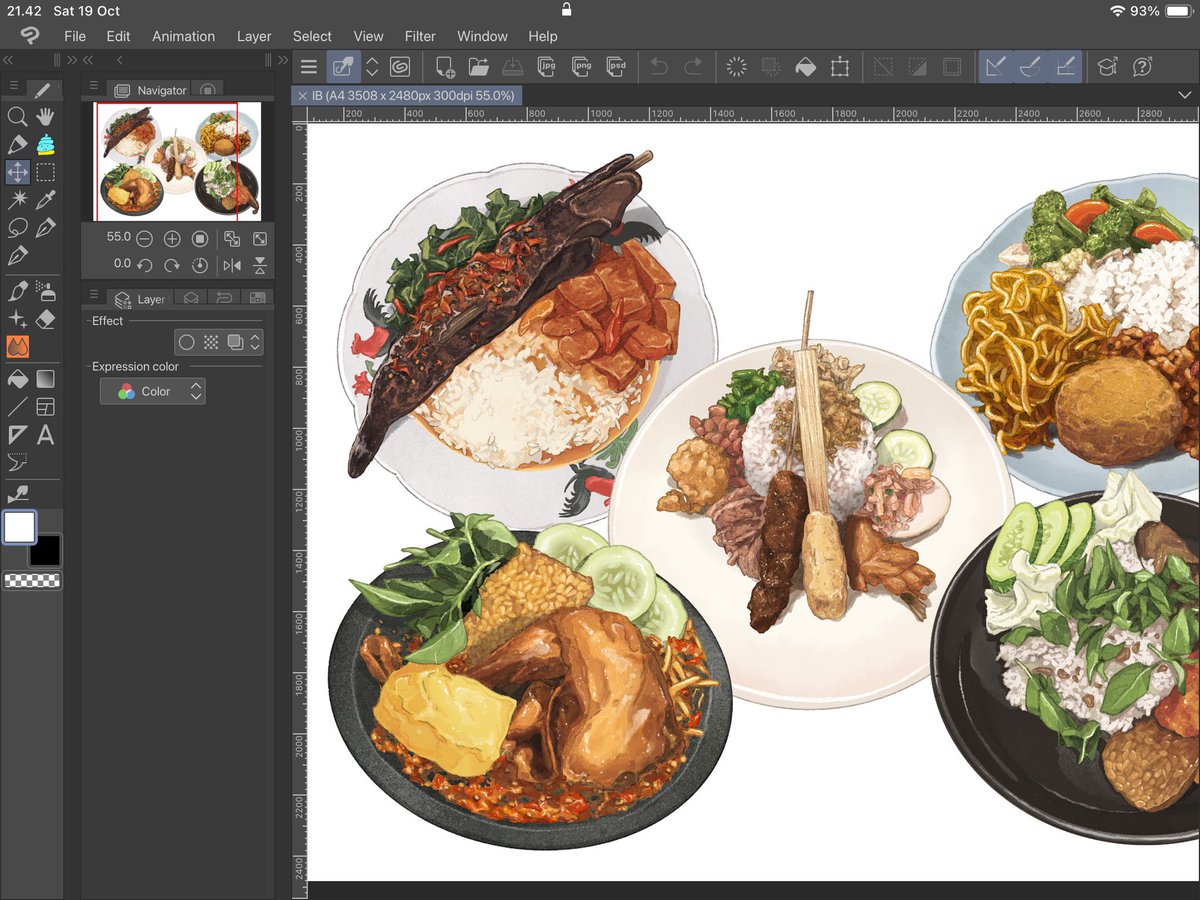Click the Open file folder icon

[478, 67]
